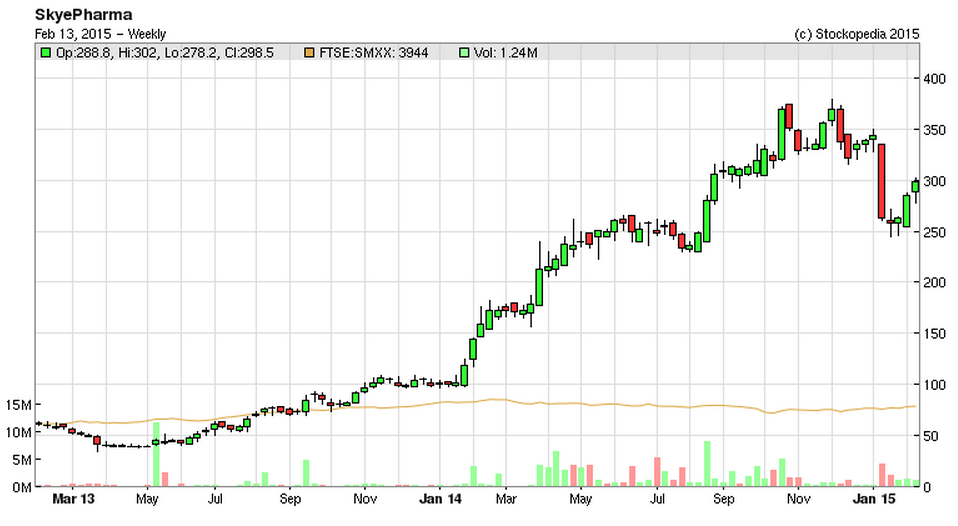Image resolution: width=958 pixels, height=526 pixels.
Task: Click the 'Feb 13, 2015 – Weekly' date label
Action: coord(100,34)
